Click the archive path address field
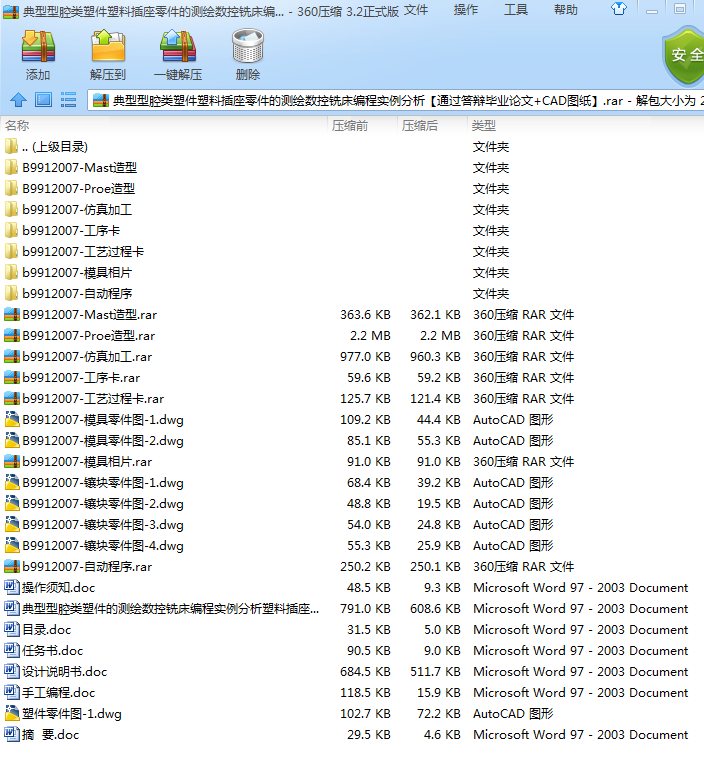This screenshot has height=761, width=704. 395,100
